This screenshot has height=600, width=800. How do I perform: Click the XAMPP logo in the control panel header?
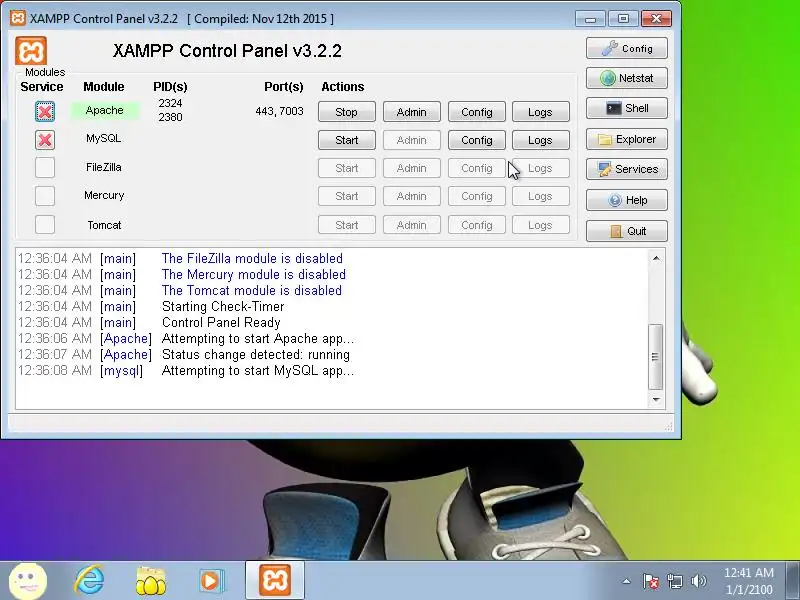pyautogui.click(x=31, y=51)
